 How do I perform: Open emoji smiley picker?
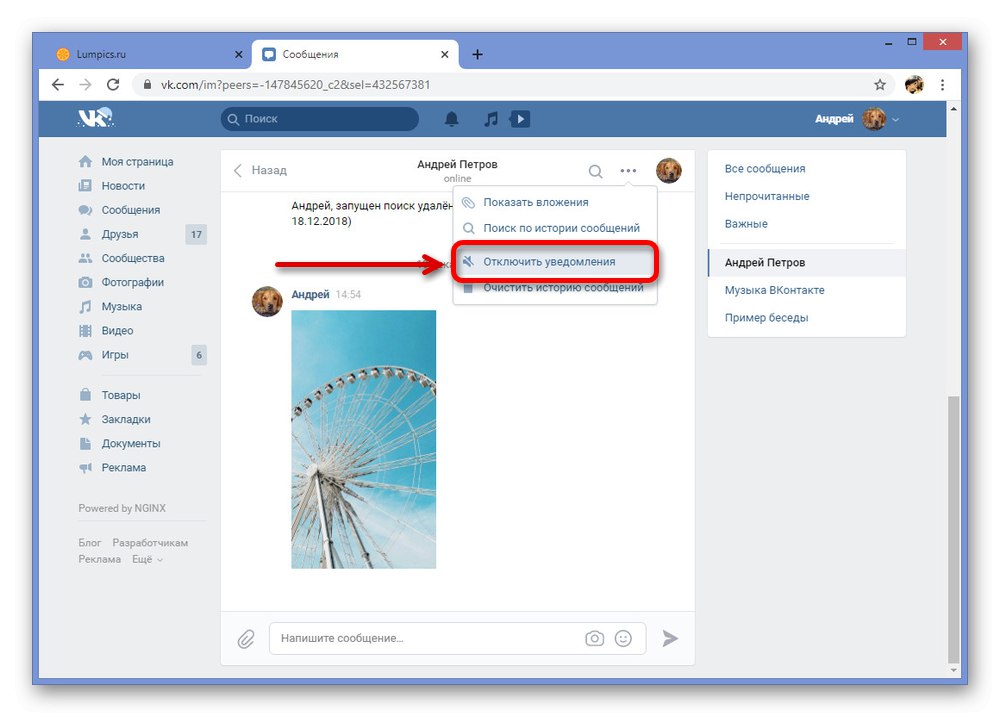(x=623, y=638)
